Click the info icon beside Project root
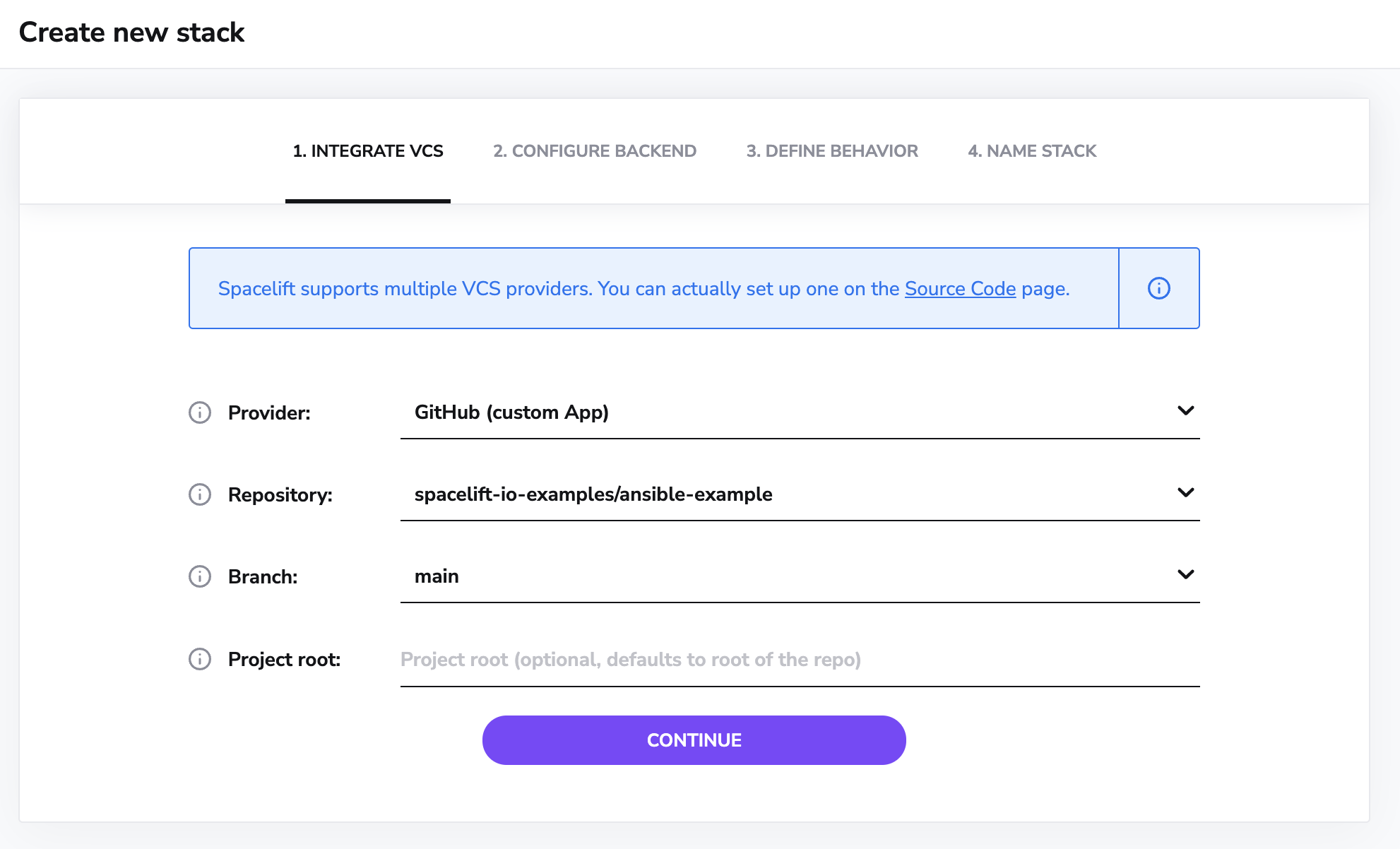Image resolution: width=1400 pixels, height=849 pixels. (200, 659)
